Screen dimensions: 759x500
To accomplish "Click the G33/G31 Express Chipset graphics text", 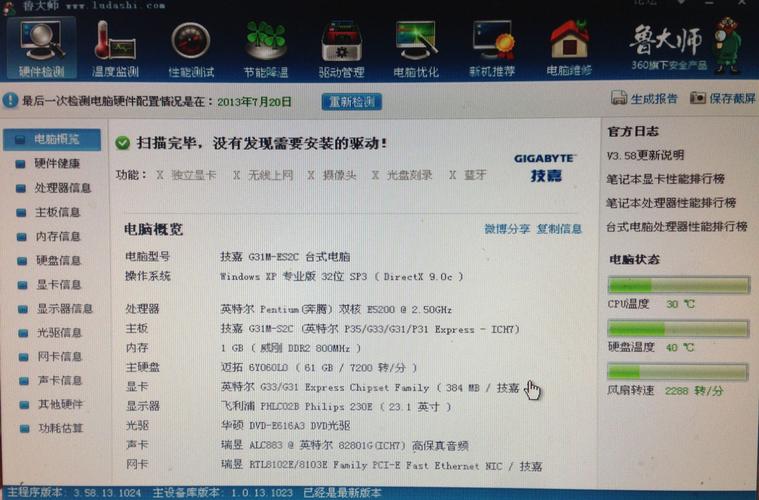I will [x=370, y=387].
